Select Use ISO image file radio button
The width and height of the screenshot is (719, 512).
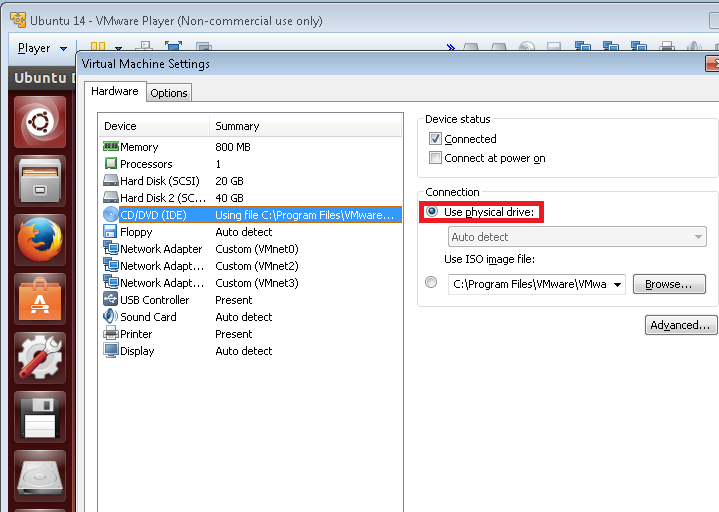[431, 283]
